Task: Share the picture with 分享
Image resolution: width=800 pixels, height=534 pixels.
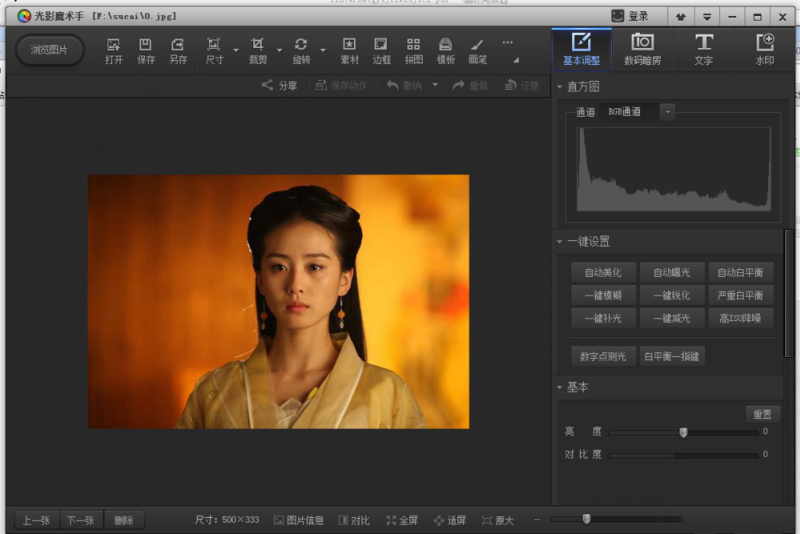Action: click(x=279, y=85)
